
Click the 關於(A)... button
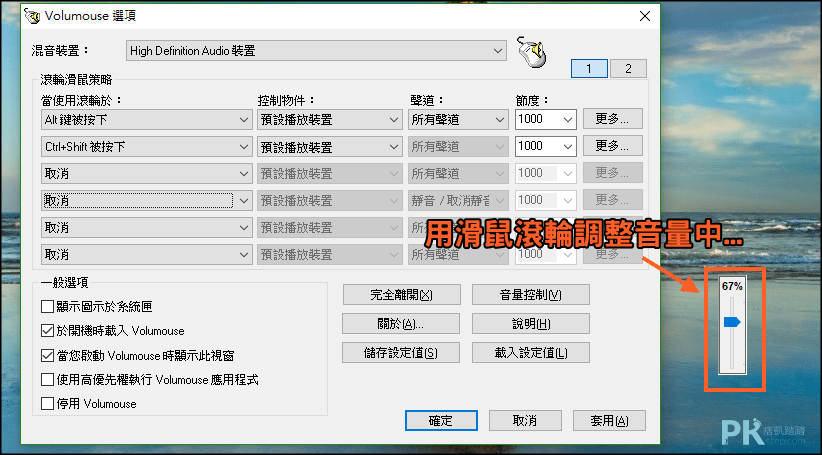(401, 323)
